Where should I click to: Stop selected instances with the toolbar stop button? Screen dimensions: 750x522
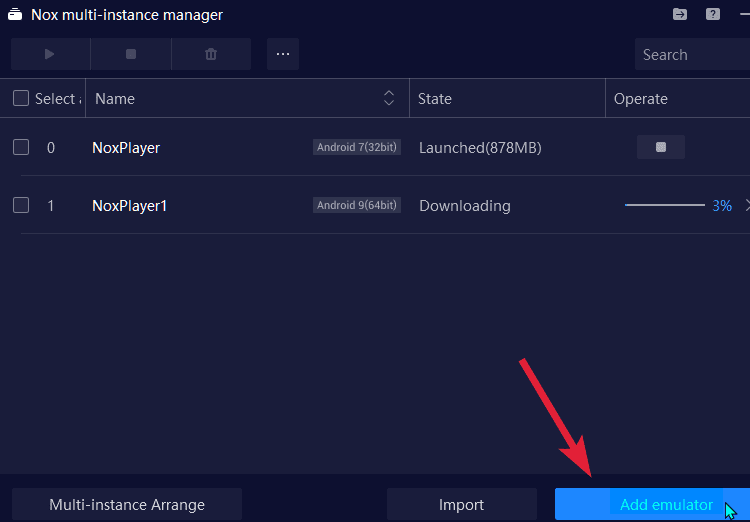[x=131, y=54]
